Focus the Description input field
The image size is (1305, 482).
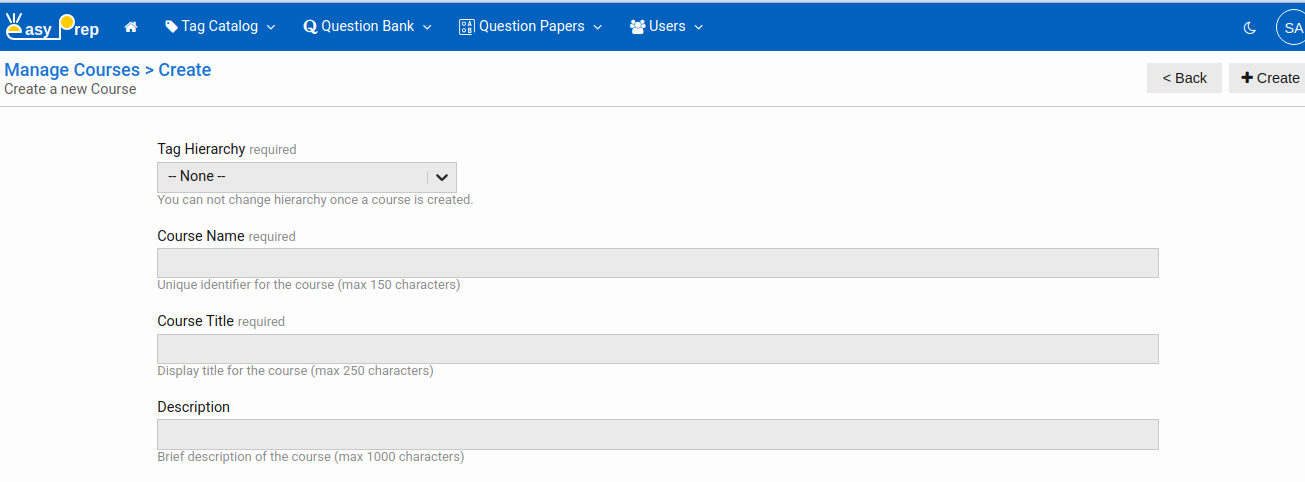click(x=657, y=434)
